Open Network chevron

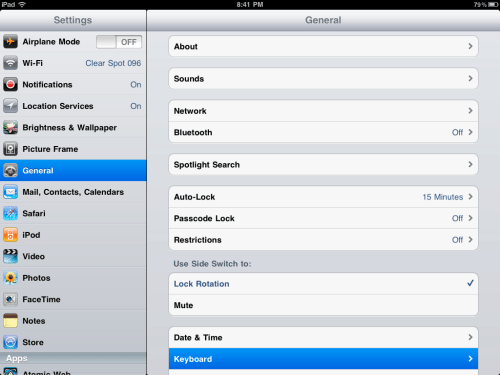470,110
